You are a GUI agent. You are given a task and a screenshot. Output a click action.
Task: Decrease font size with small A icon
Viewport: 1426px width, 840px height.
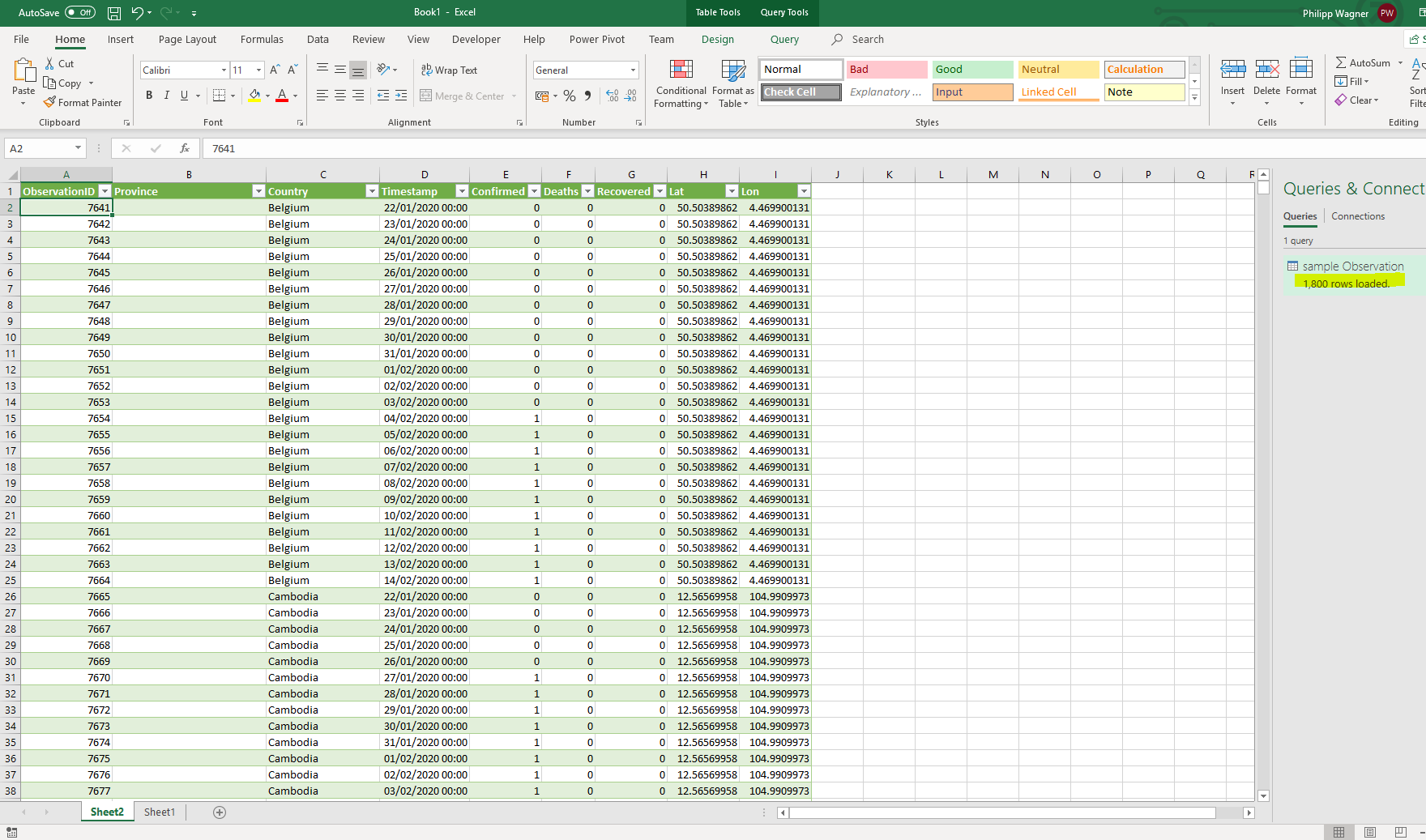[x=292, y=70]
